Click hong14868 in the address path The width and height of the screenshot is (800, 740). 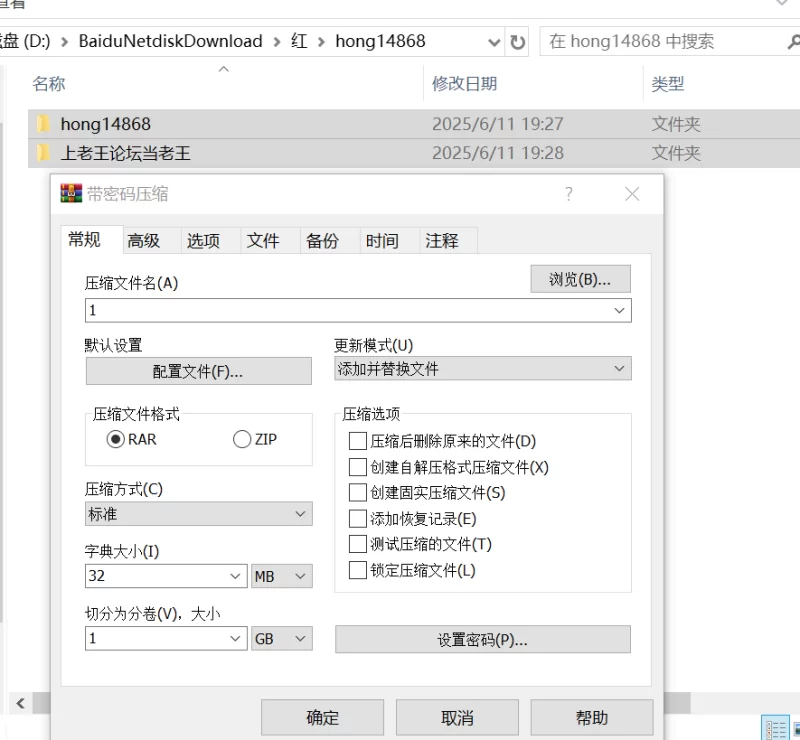point(380,41)
